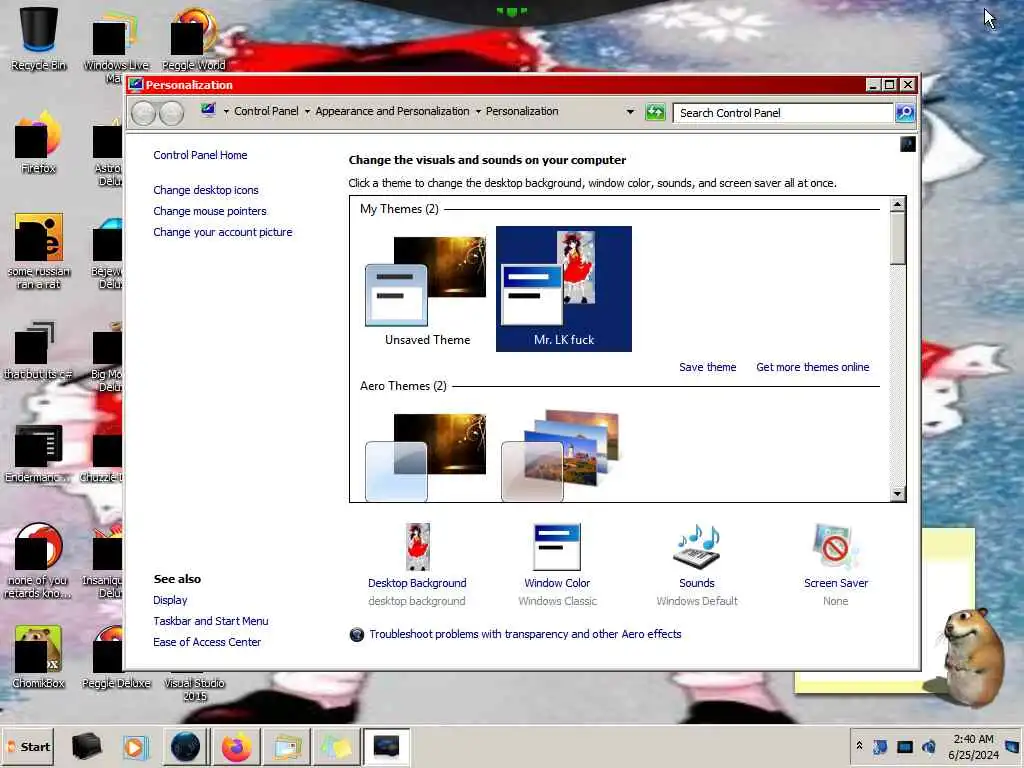
Task: Click Troubleshoot problems with transparency link
Action: pyautogui.click(x=525, y=634)
